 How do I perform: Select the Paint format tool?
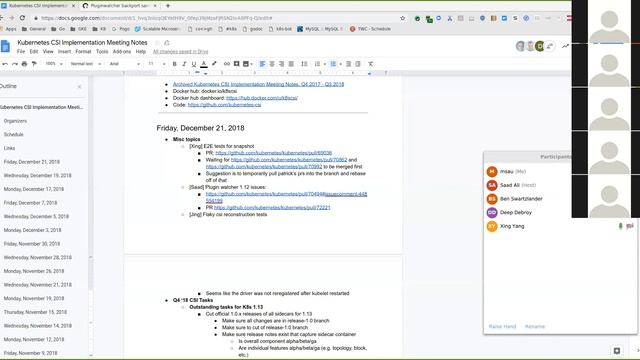pyautogui.click(x=34, y=64)
